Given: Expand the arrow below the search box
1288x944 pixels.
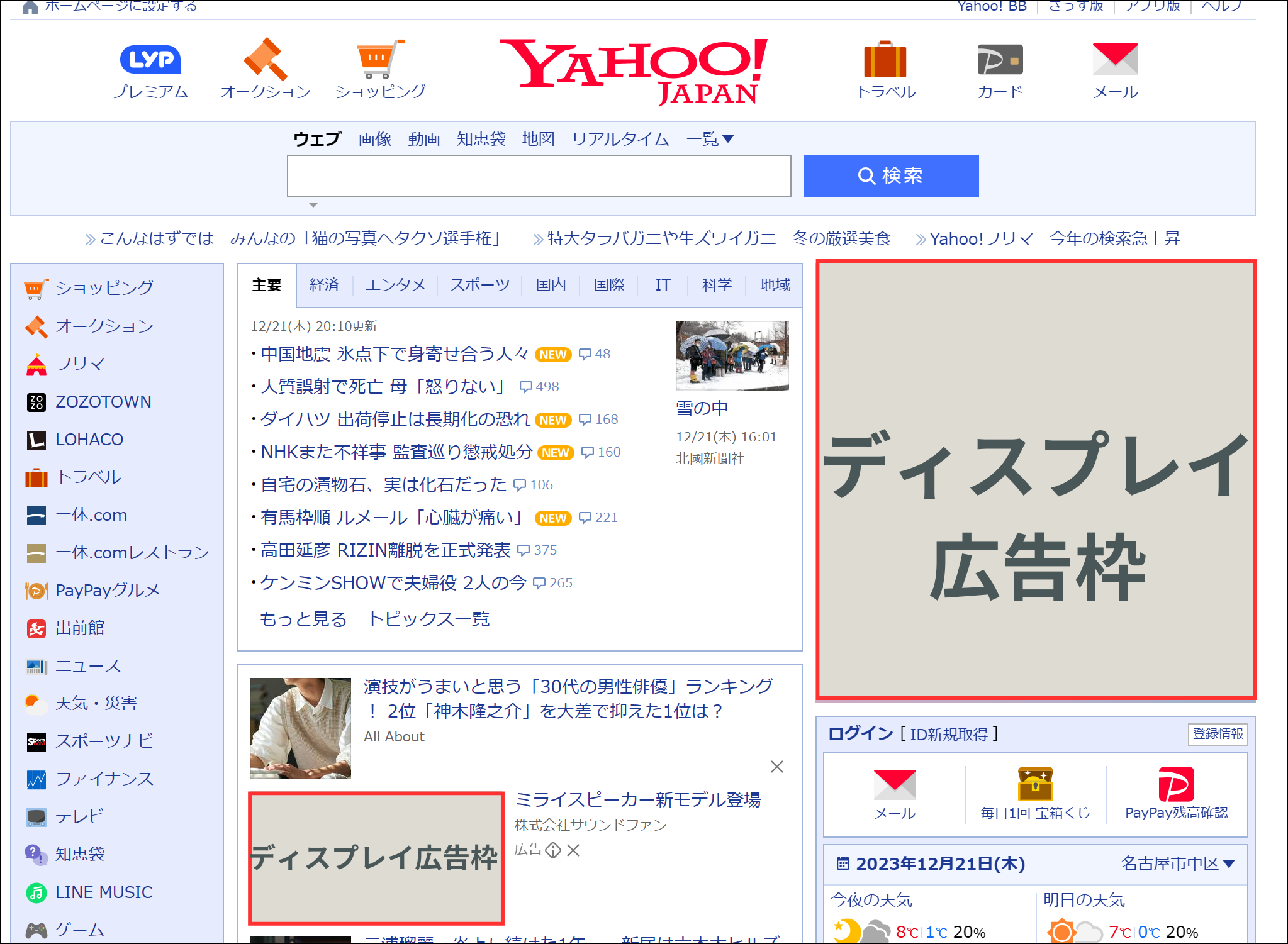Looking at the screenshot, I should [x=313, y=204].
